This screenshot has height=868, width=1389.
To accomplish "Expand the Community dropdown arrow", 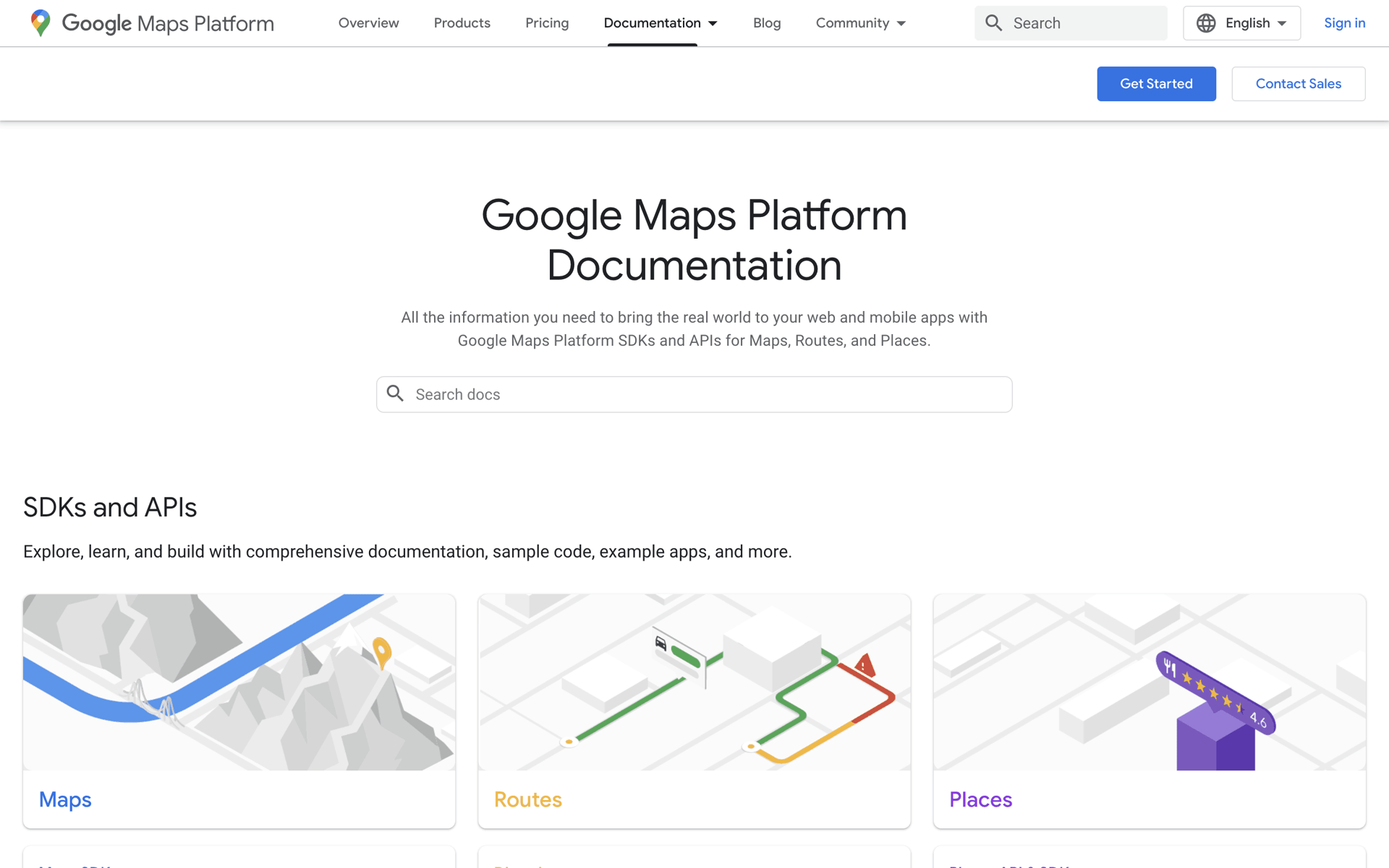I will tap(901, 24).
